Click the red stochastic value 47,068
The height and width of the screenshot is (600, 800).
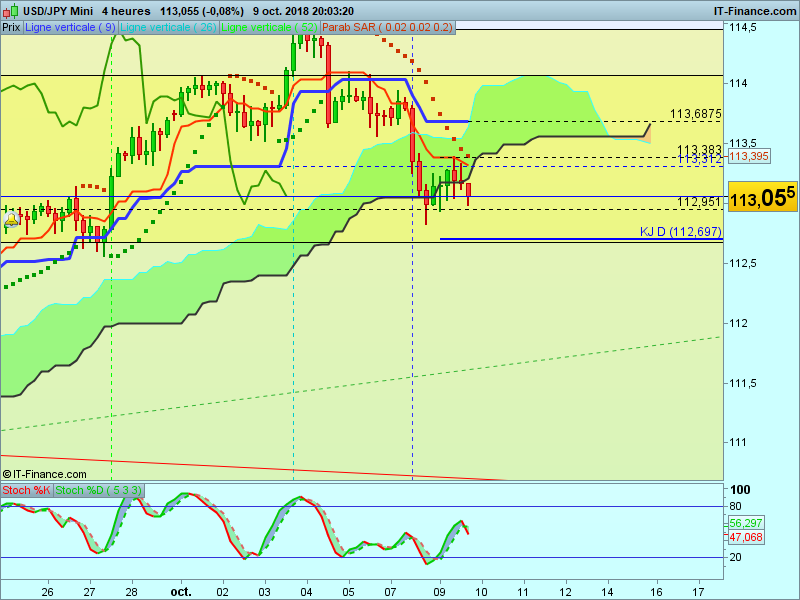(x=745, y=537)
